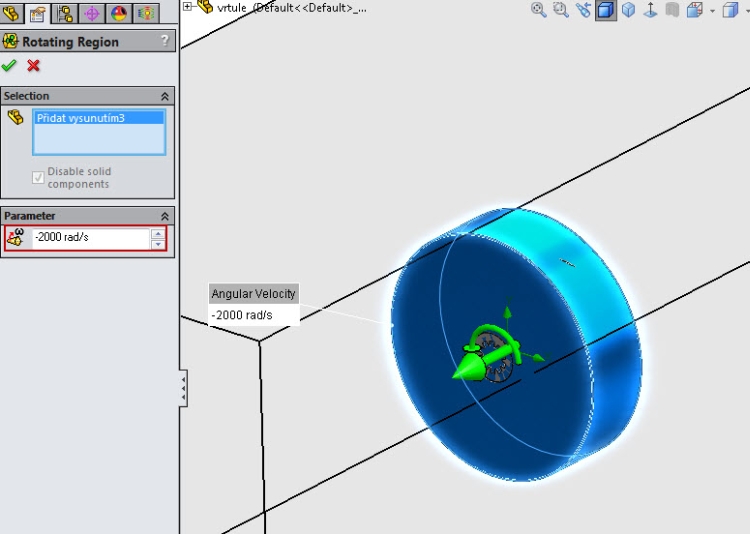Click Zoom to Fit icon
Screen dimensions: 750x534
click(x=539, y=10)
